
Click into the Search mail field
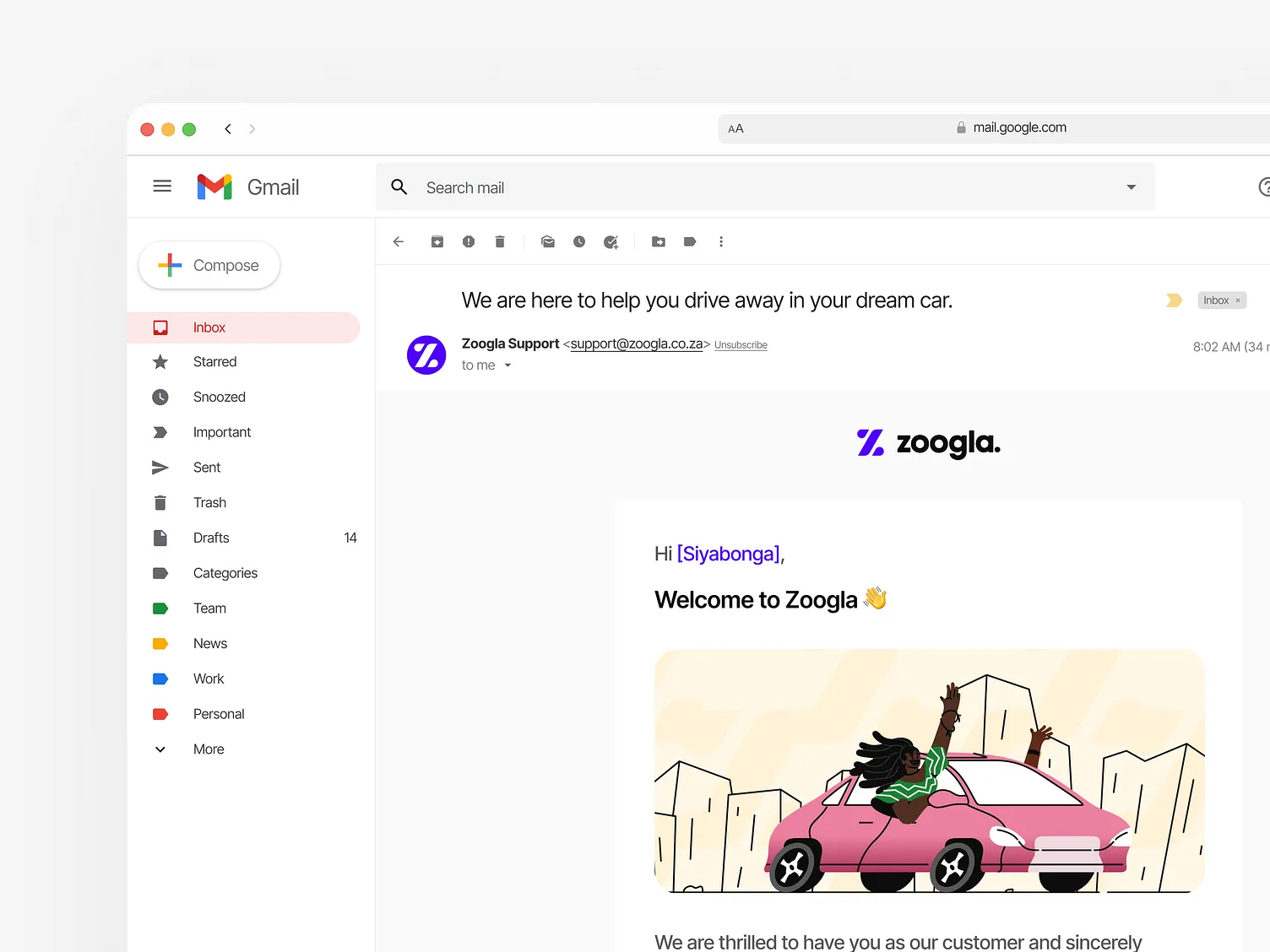[x=760, y=187]
